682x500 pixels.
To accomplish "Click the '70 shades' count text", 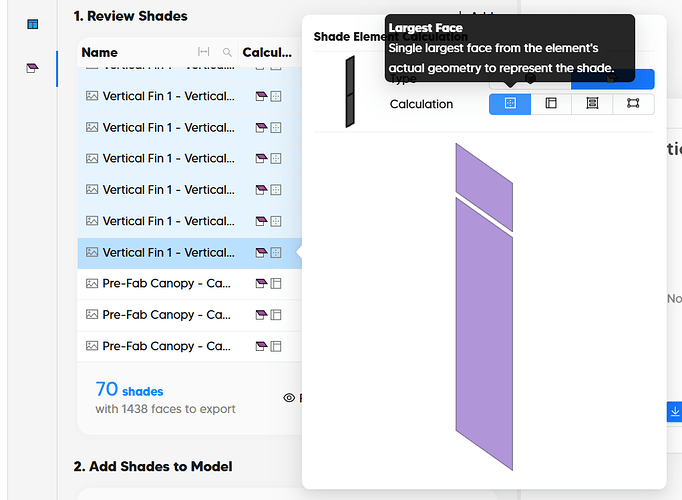I will tap(129, 390).
